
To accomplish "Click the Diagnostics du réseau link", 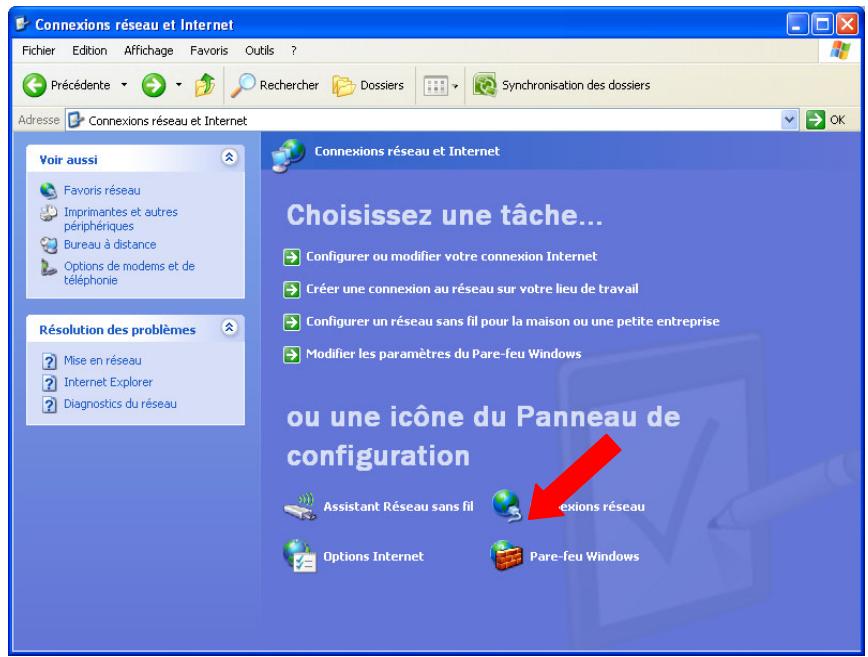I will tap(120, 403).
